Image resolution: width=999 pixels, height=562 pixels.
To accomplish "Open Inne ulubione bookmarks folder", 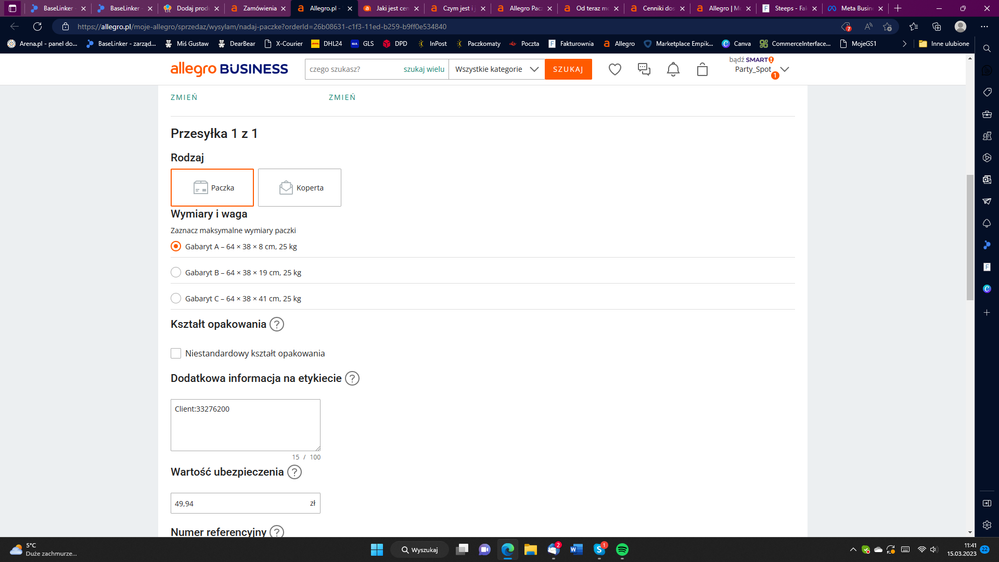I will tap(944, 44).
